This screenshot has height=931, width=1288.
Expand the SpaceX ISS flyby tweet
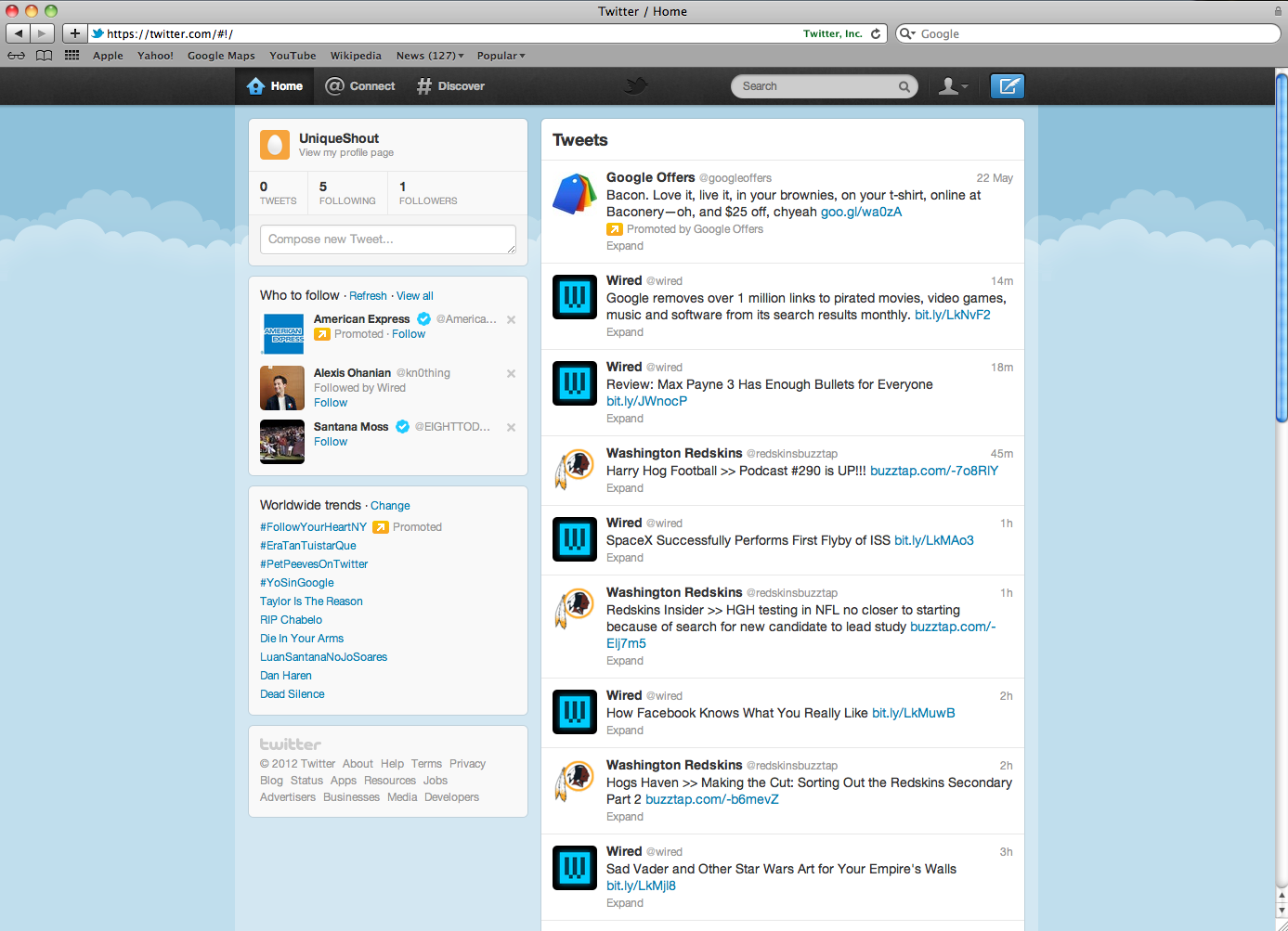(624, 557)
